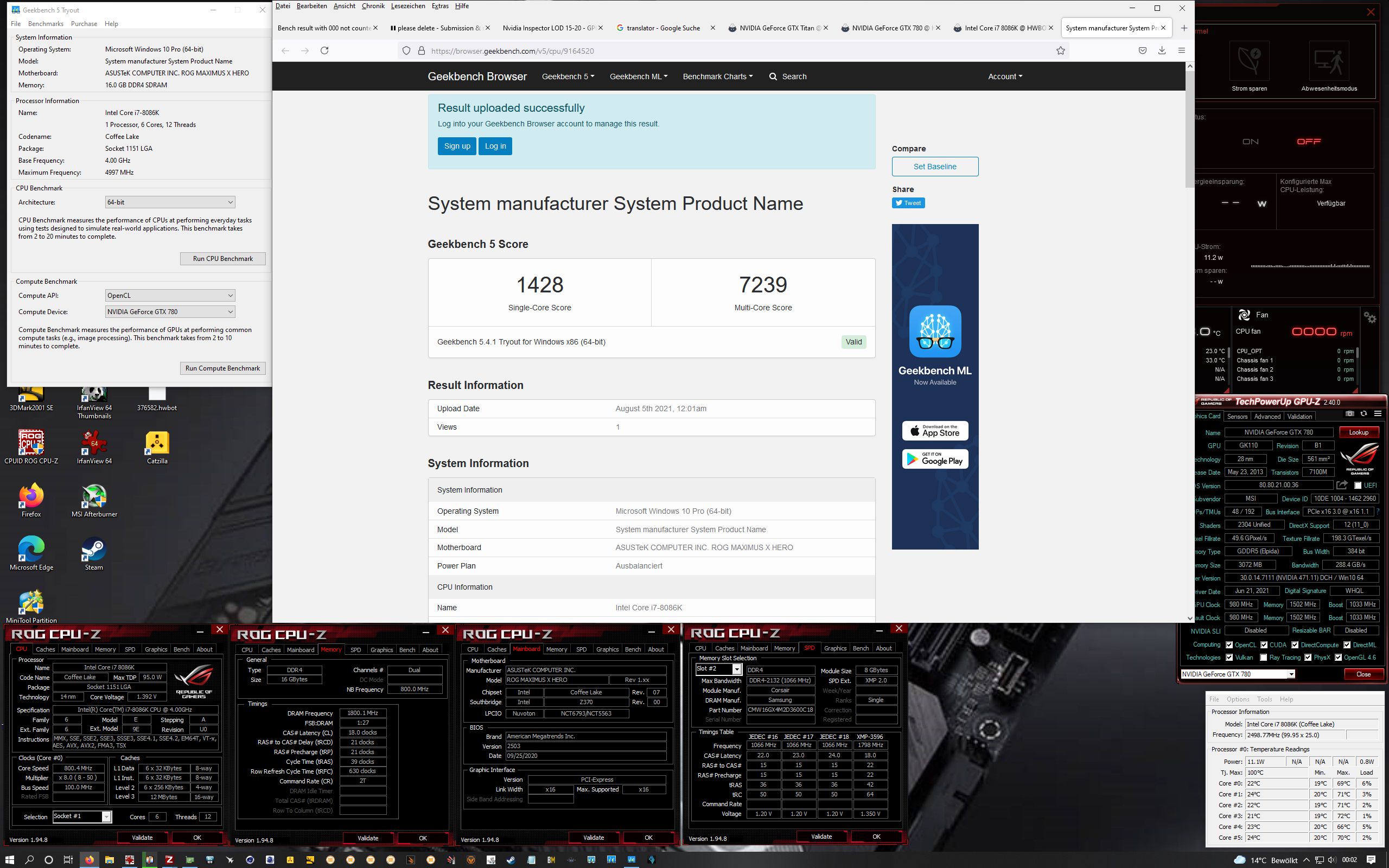Toggle Vulkan checkbox in GPU-Z

click(x=1229, y=658)
